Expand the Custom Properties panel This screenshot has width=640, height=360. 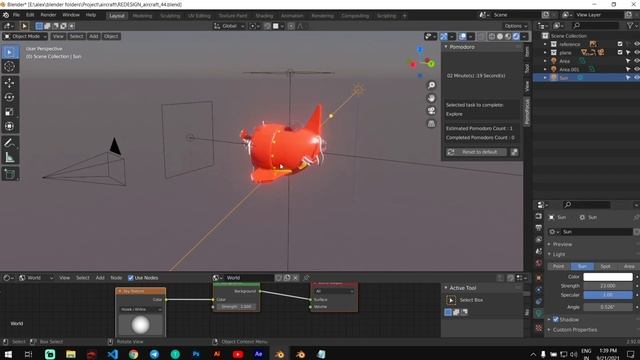pos(575,330)
